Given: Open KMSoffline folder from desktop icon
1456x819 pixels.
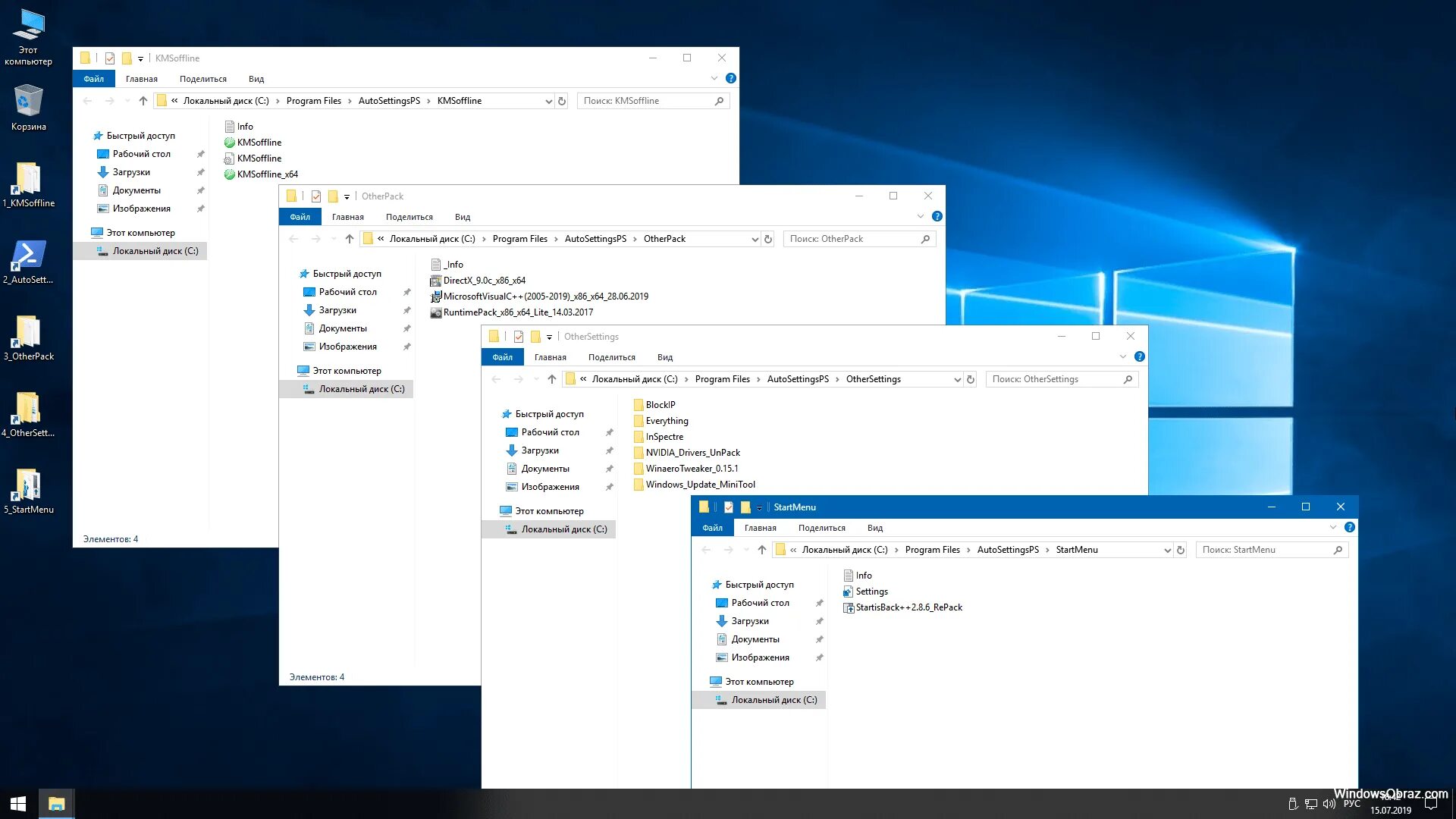Looking at the screenshot, I should point(27,183).
